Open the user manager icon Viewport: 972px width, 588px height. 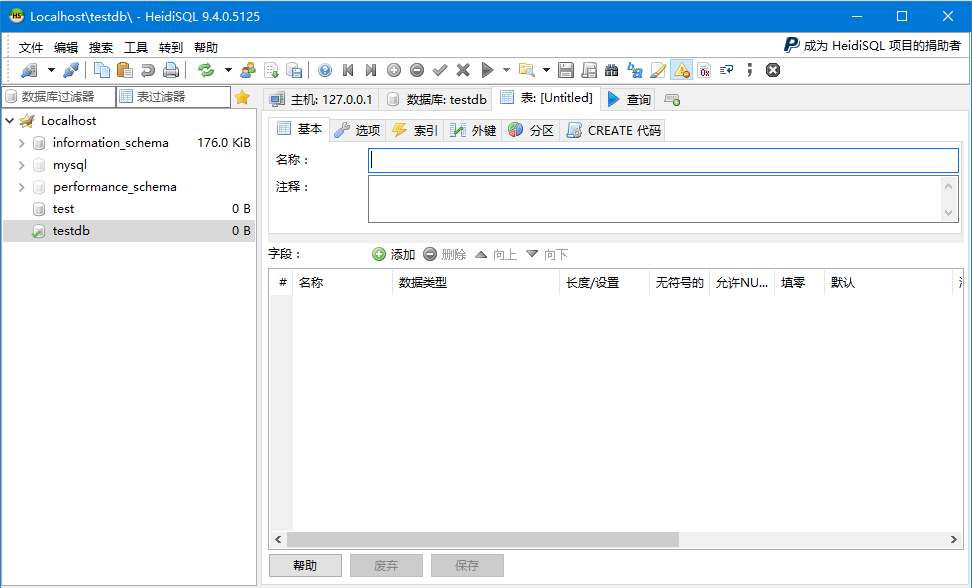(x=247, y=70)
